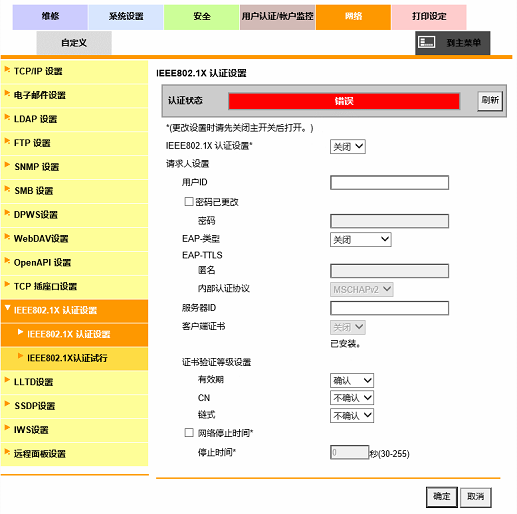The image size is (517, 514).
Task: Open SNMP 设置 in sidebar
Action: (75, 167)
